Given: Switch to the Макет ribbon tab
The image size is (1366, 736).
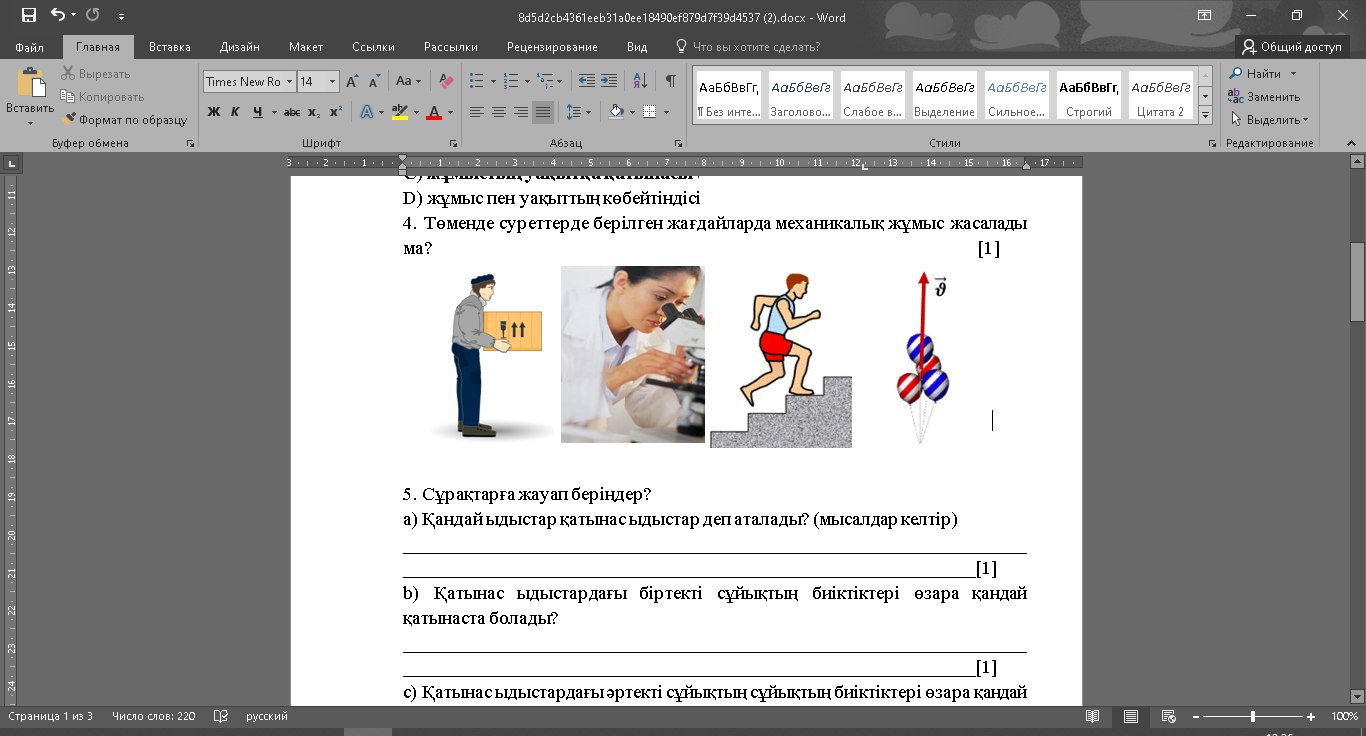Looking at the screenshot, I should (306, 47).
